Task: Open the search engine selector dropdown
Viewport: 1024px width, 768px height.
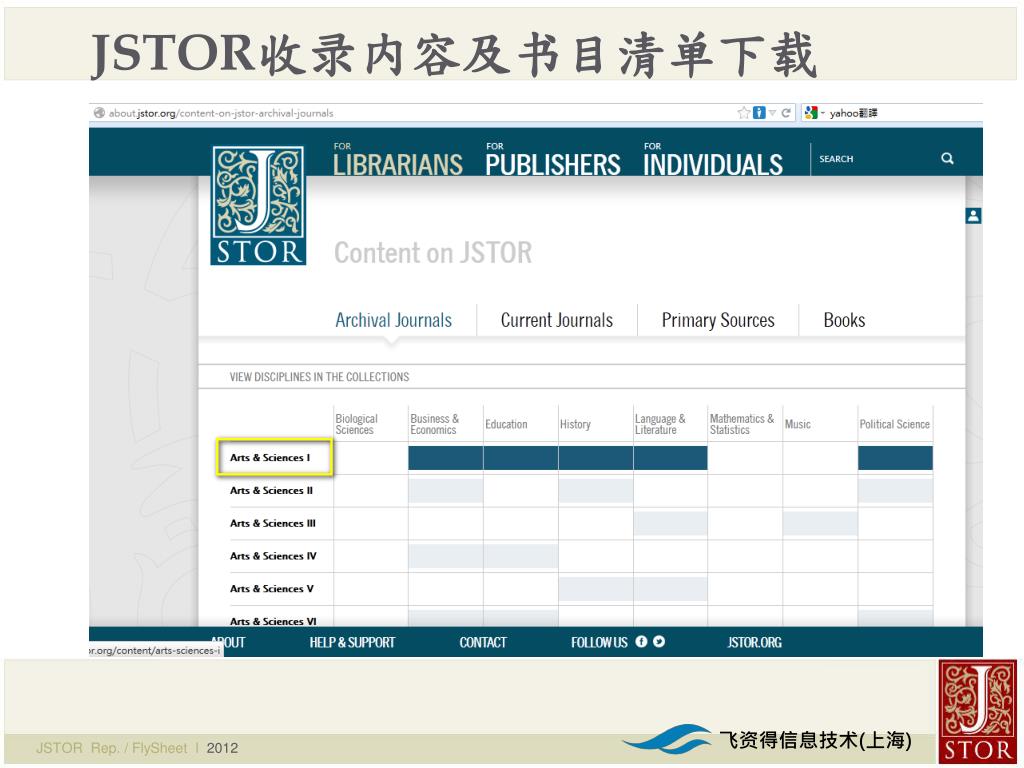Action: [814, 113]
